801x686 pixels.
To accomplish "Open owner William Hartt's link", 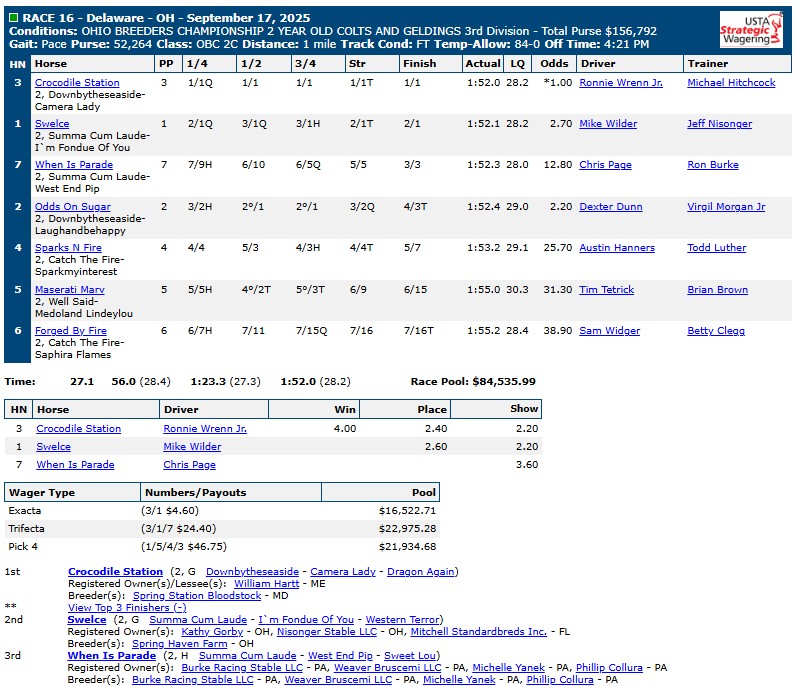I will pos(265,584).
